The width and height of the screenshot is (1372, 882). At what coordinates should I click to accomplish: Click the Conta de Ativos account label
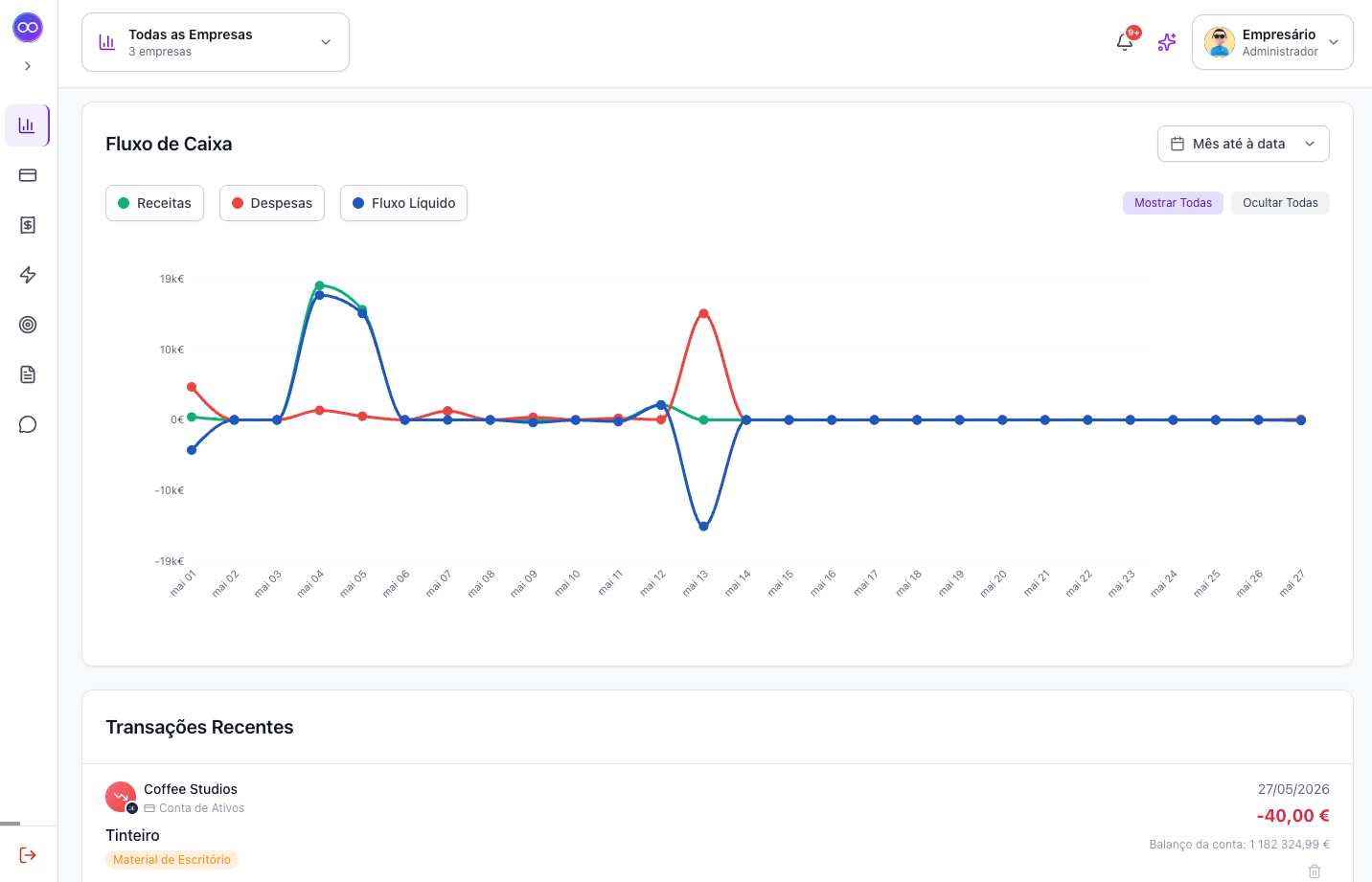point(201,808)
